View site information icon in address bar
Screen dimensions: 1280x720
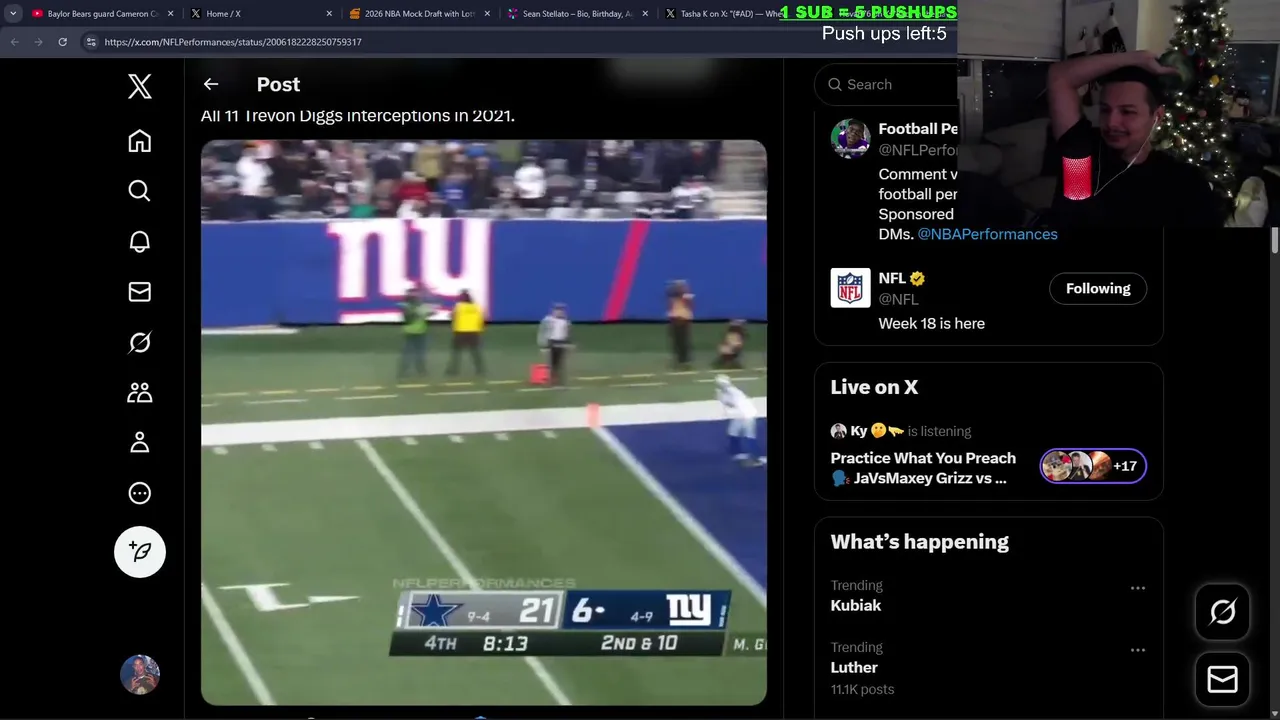click(x=91, y=42)
